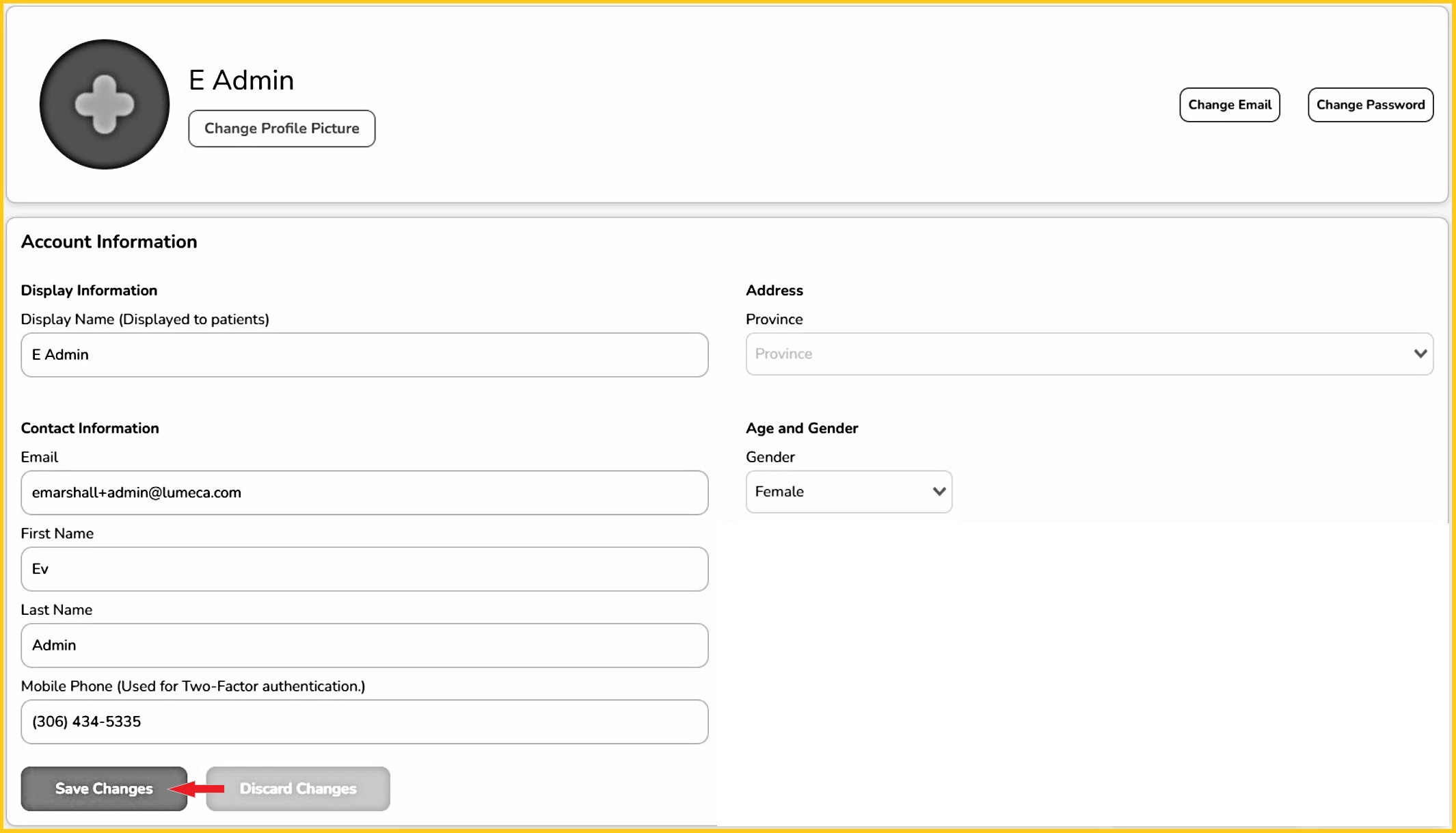Click the Account Information heading
The height and width of the screenshot is (833, 1456).
[109, 241]
